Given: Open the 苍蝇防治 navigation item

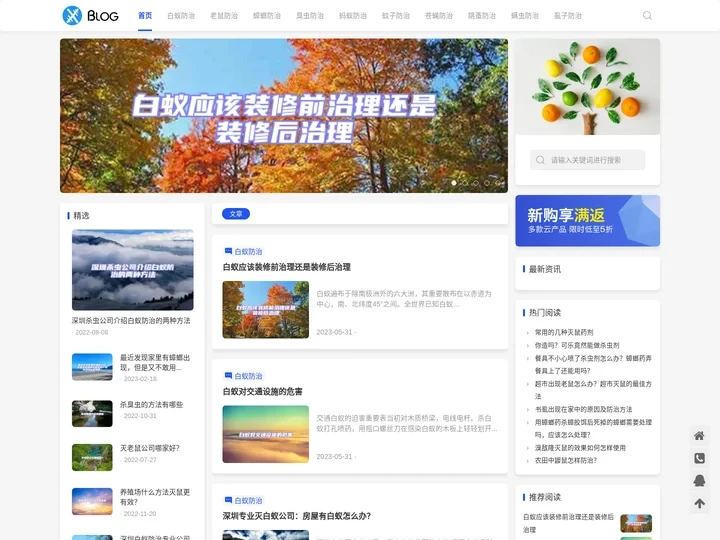Looking at the screenshot, I should point(439,16).
